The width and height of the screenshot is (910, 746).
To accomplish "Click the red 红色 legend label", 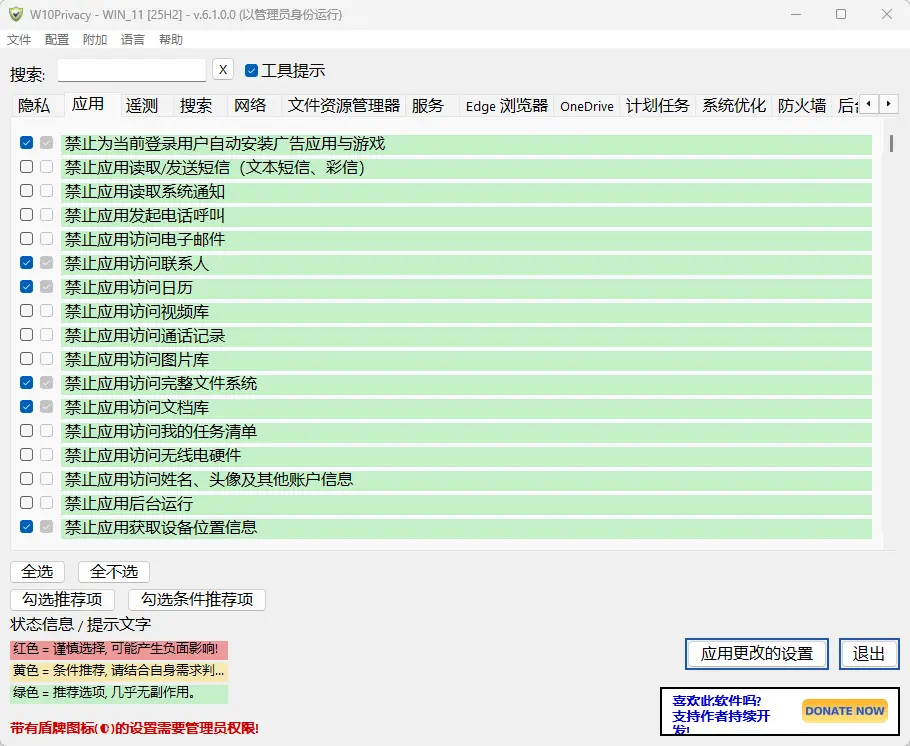I will coord(119,649).
